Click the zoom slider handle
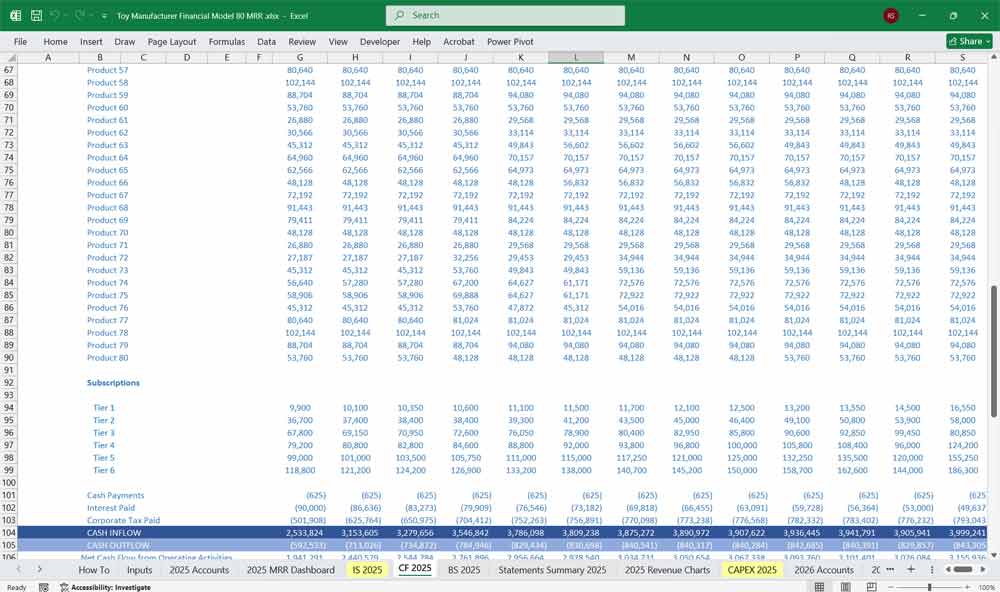This screenshot has height=592, width=1000. (x=930, y=587)
